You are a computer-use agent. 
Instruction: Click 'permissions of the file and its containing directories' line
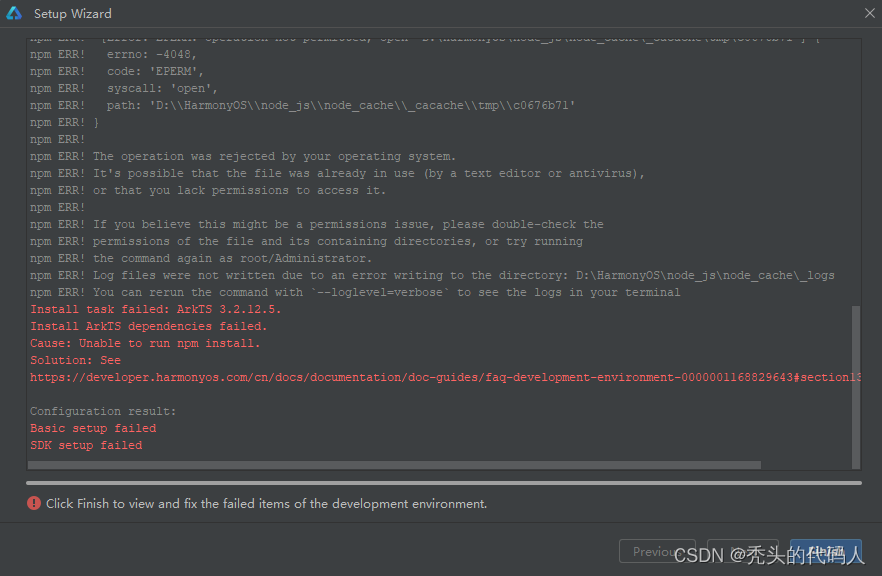click(307, 241)
